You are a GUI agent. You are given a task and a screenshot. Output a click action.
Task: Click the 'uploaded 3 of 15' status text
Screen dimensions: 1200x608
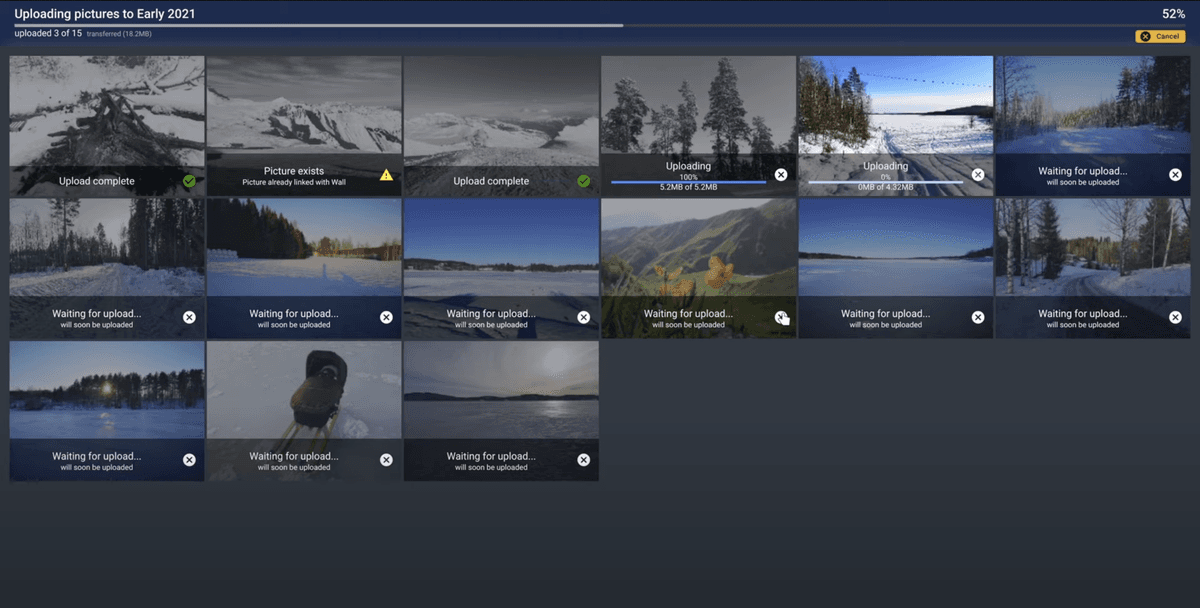(x=47, y=34)
